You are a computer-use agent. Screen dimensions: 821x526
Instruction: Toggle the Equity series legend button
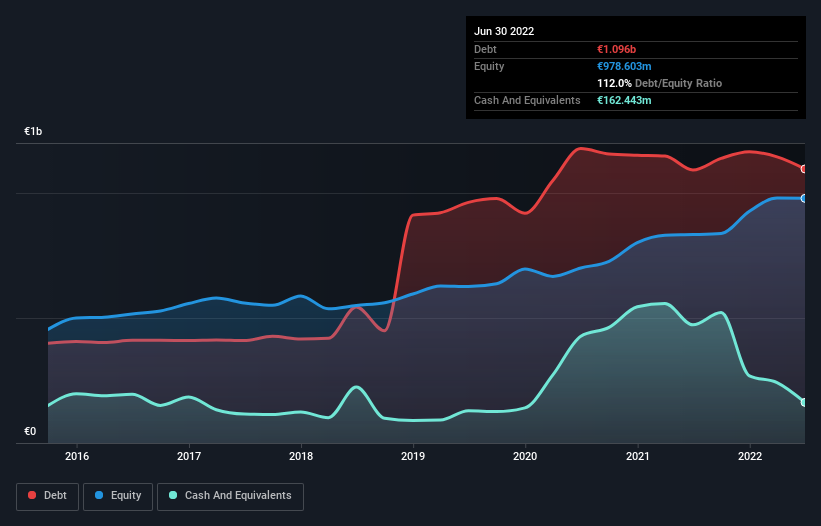point(118,496)
